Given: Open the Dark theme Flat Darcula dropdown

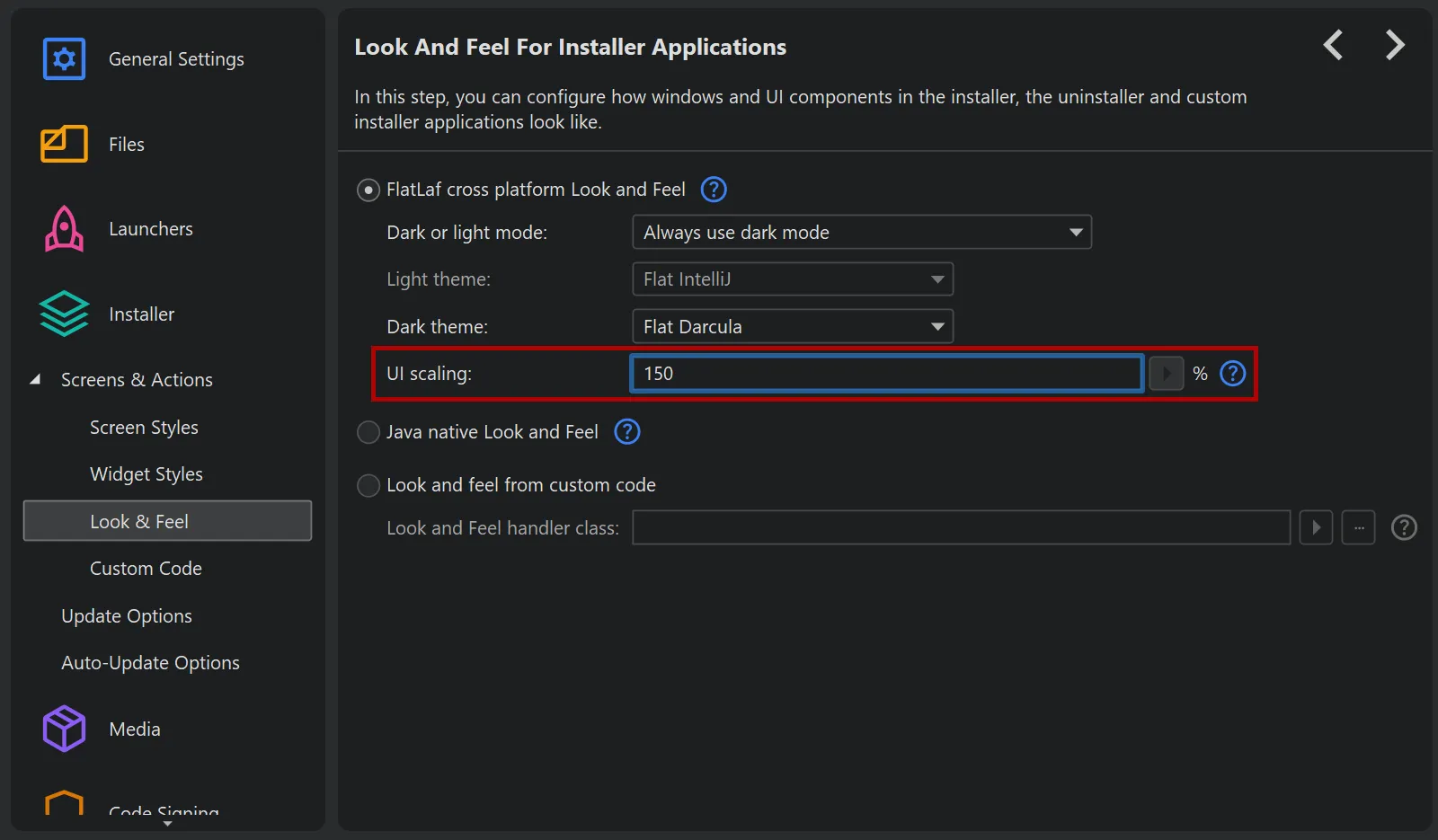Looking at the screenshot, I should tap(792, 327).
